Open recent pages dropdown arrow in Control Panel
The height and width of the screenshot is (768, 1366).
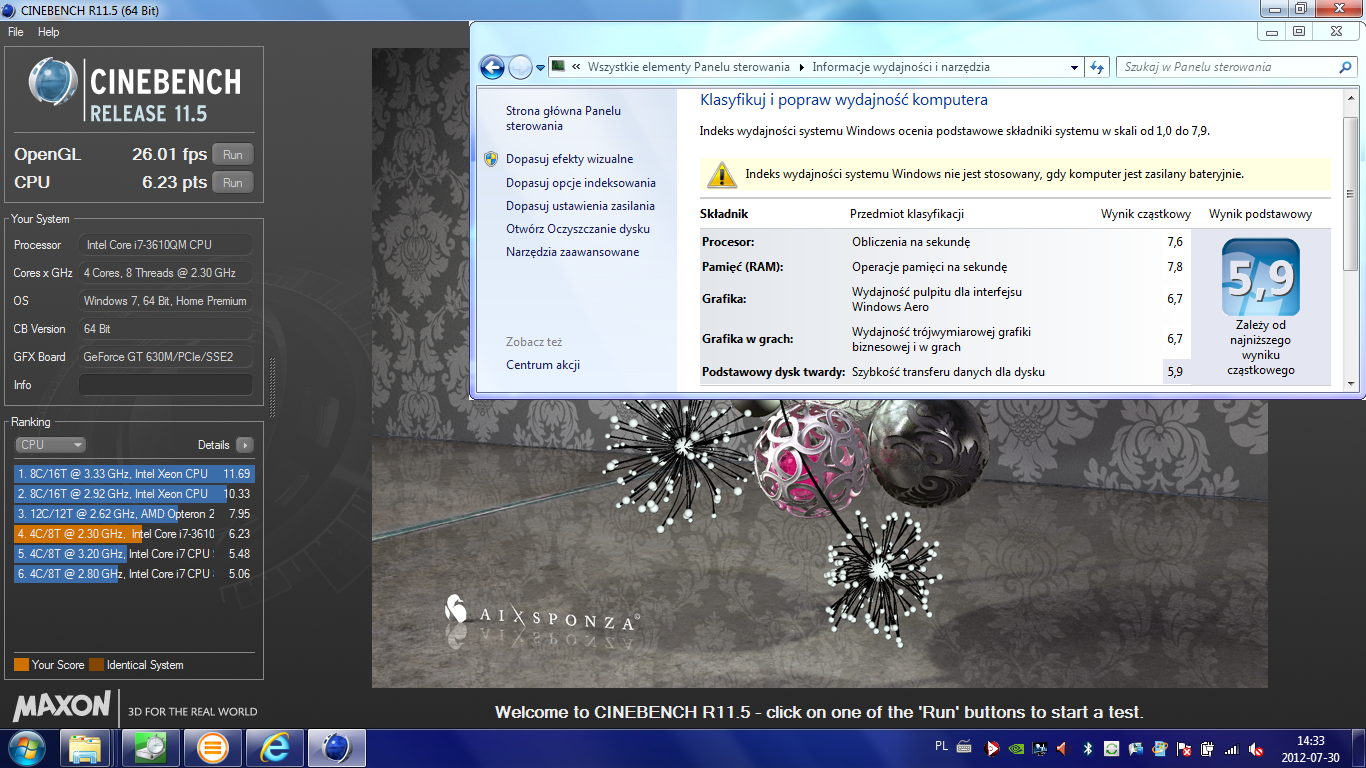point(541,68)
